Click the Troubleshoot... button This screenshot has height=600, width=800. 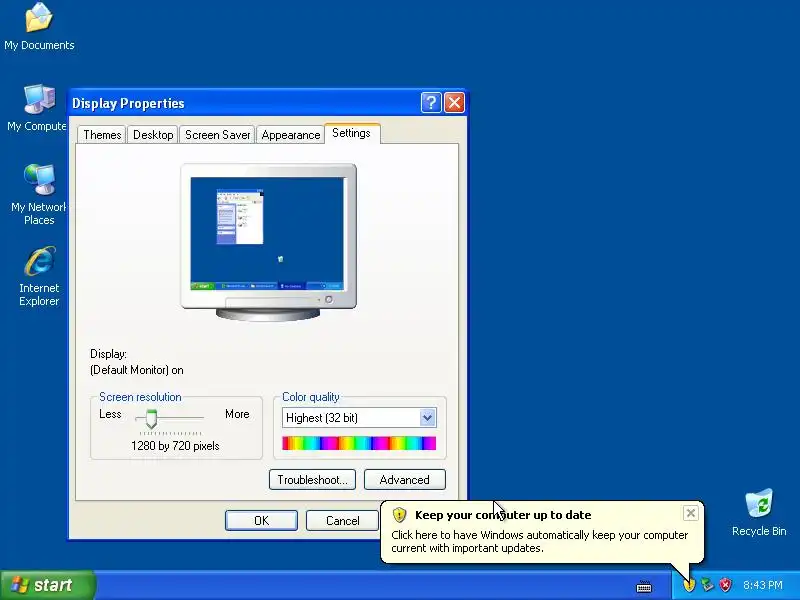click(x=312, y=480)
